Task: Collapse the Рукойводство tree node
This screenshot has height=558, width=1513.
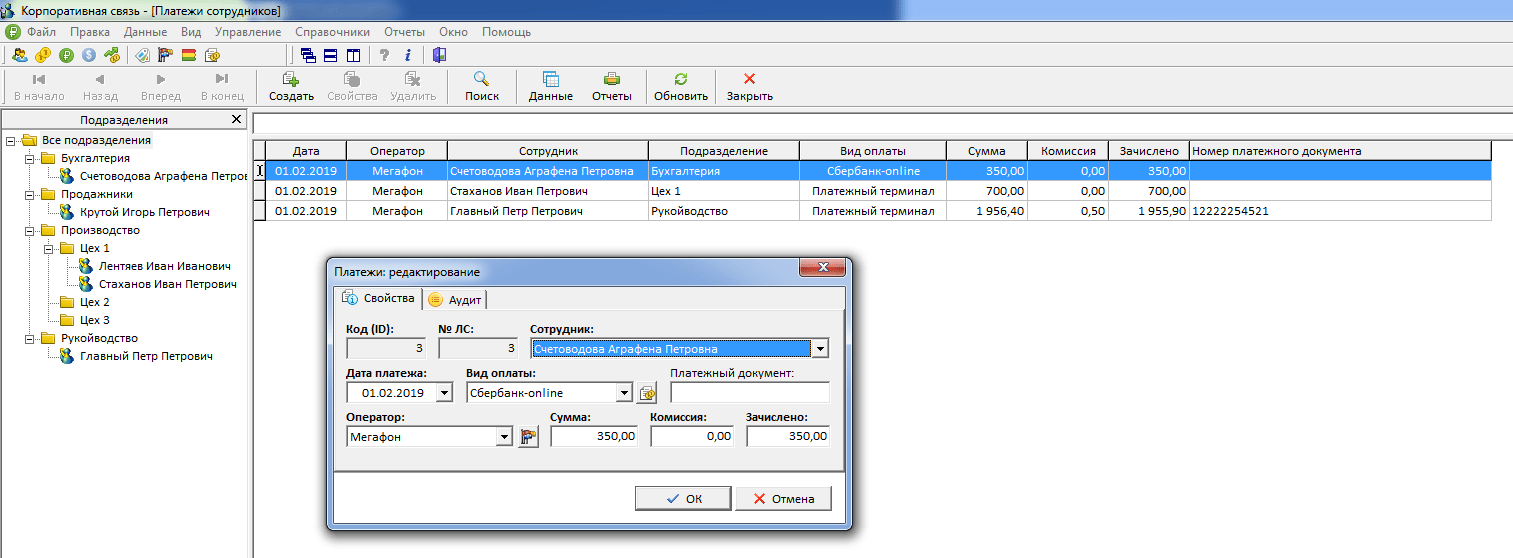Action: click(28, 338)
